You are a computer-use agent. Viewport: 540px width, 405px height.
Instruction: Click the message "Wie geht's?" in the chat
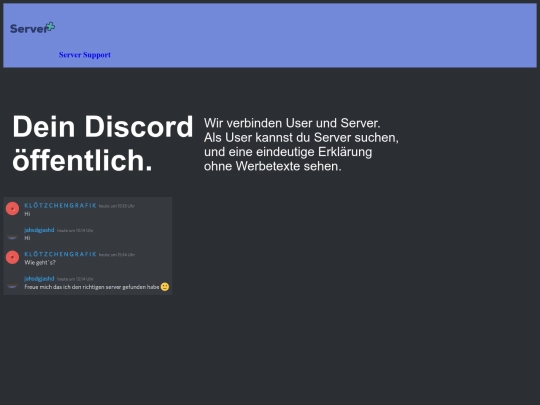pyautogui.click(x=40, y=262)
